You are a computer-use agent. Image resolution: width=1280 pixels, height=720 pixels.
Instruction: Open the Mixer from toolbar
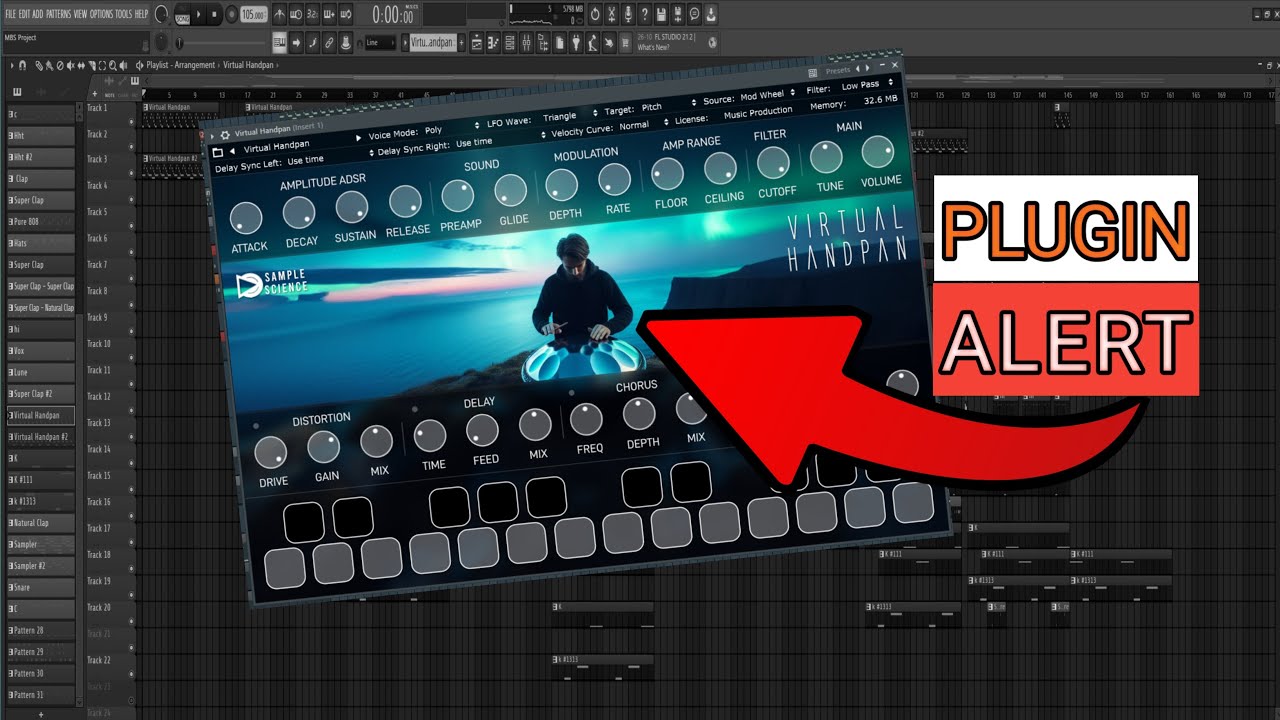pos(525,43)
